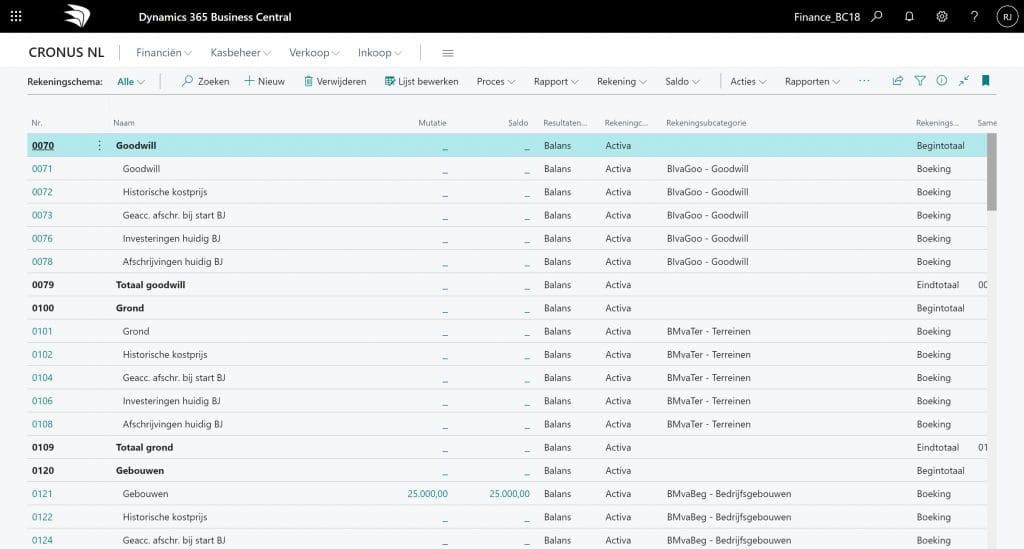Click Eindtotaal in row 0109
Image resolution: width=1024 pixels, height=549 pixels.
click(938, 447)
